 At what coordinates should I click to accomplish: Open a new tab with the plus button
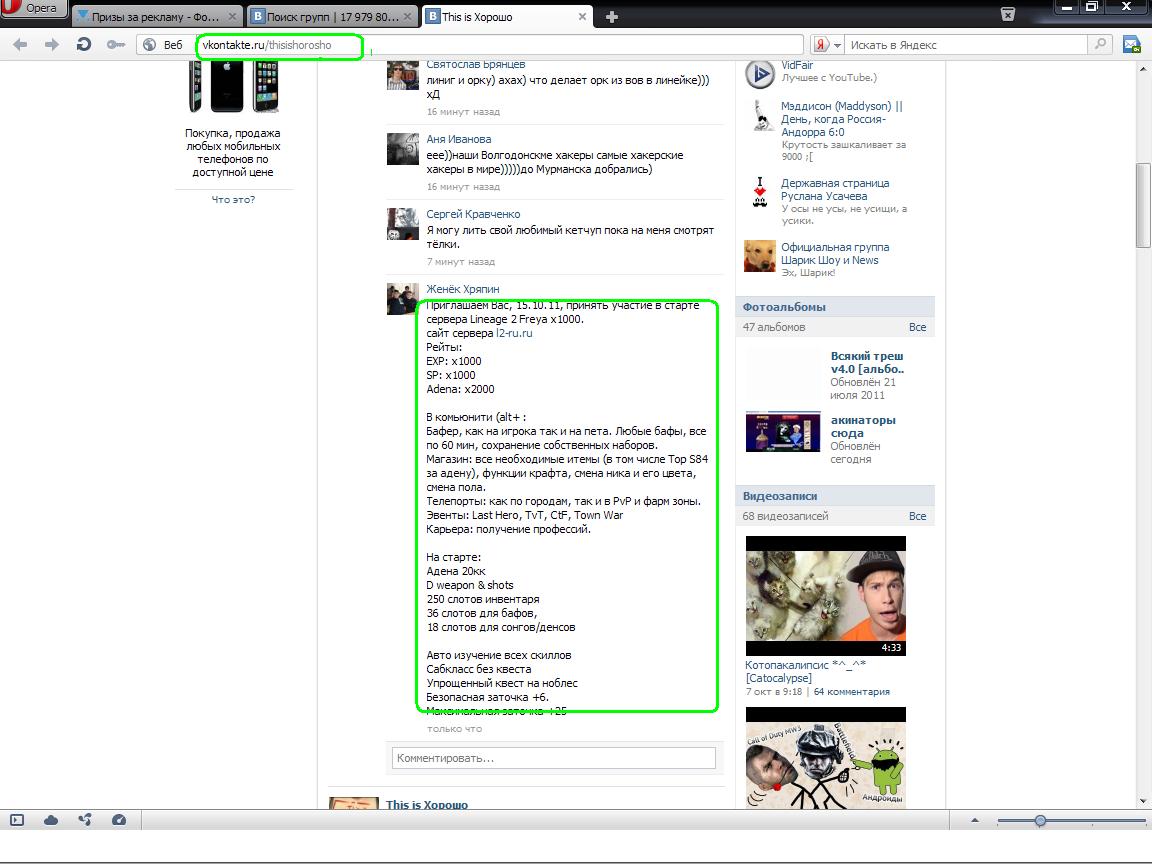(x=611, y=16)
